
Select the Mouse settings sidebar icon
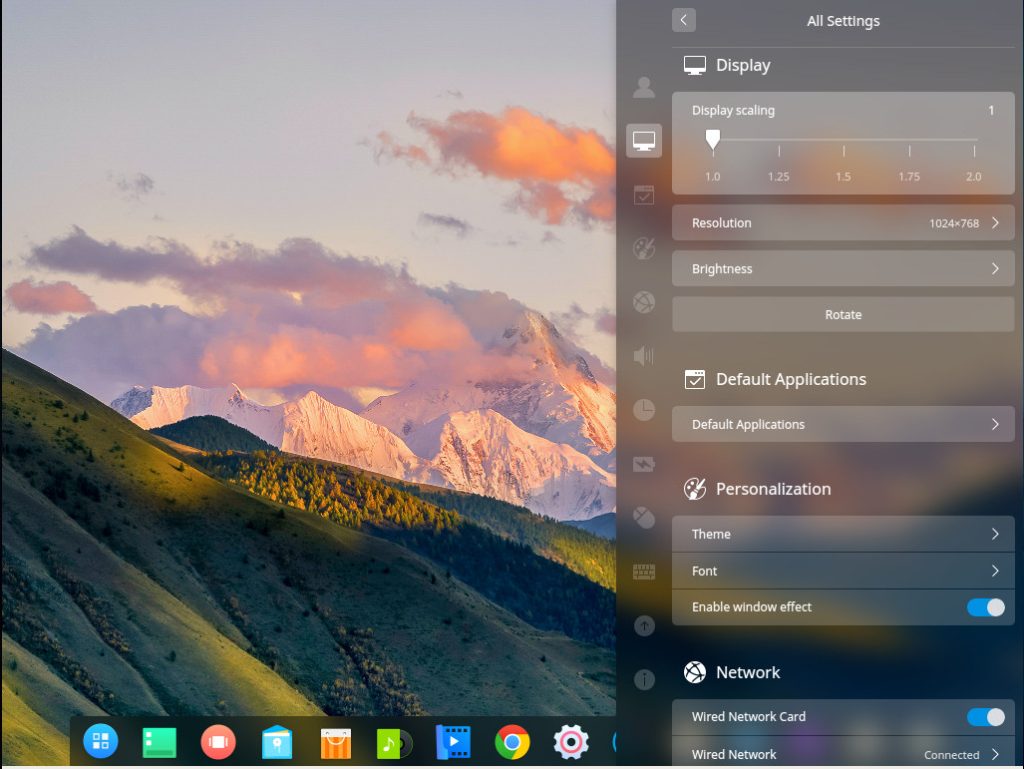643,517
